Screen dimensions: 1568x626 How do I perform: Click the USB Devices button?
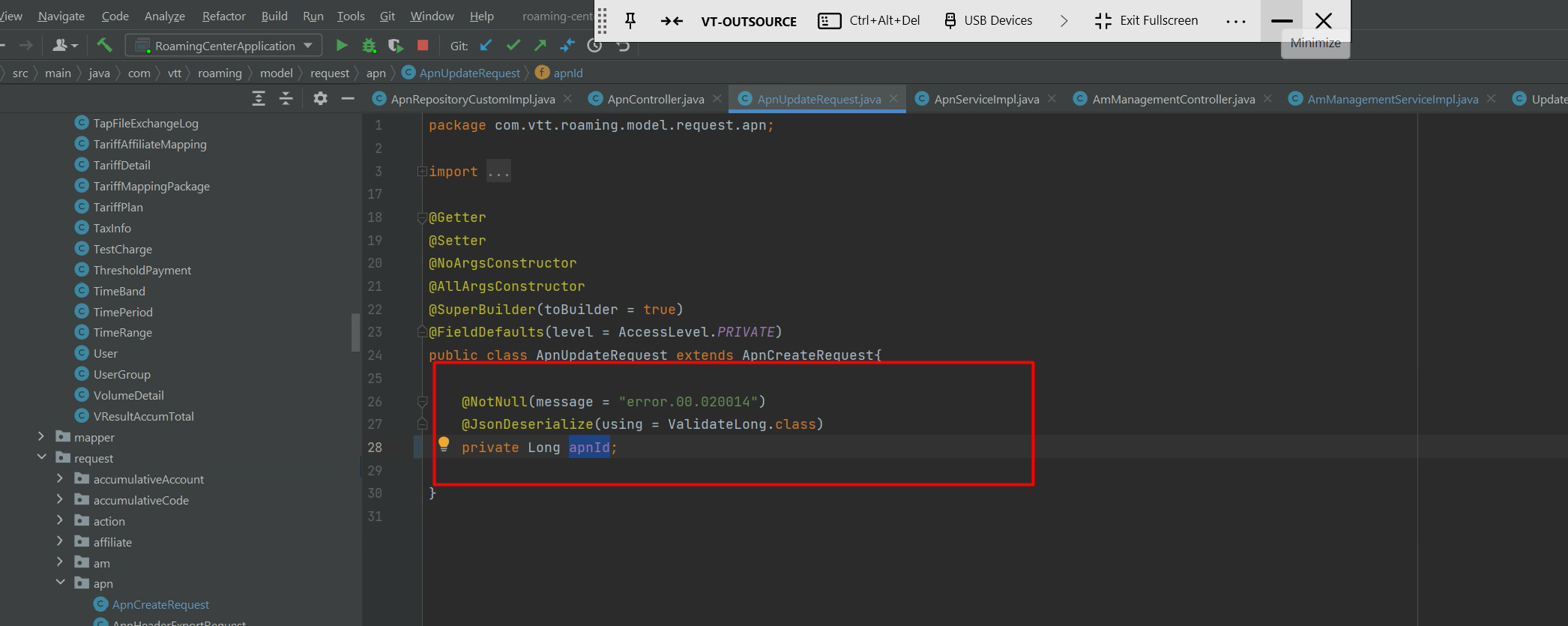click(x=988, y=21)
